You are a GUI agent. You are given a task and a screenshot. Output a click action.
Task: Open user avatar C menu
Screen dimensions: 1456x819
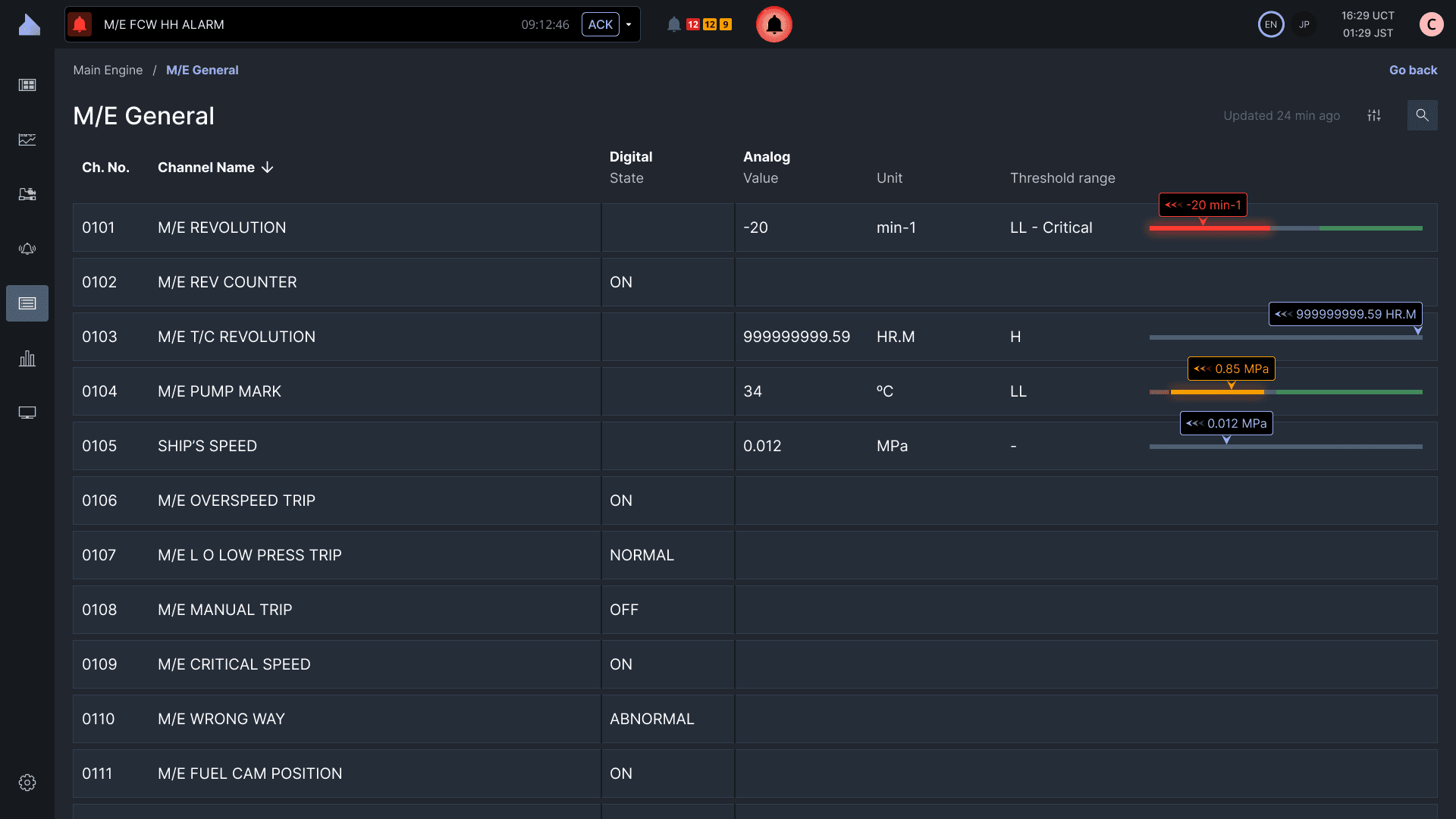(1431, 24)
